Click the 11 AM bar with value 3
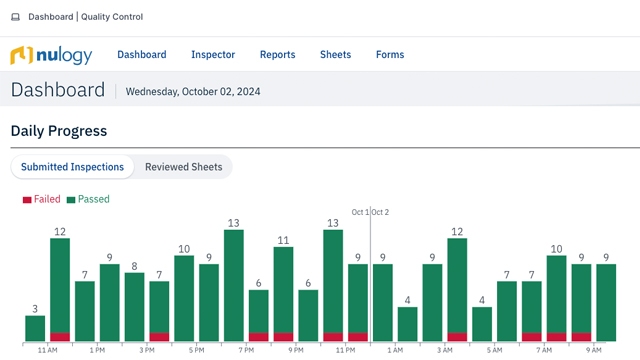Viewport: 640px width, 360px height. tap(35, 328)
